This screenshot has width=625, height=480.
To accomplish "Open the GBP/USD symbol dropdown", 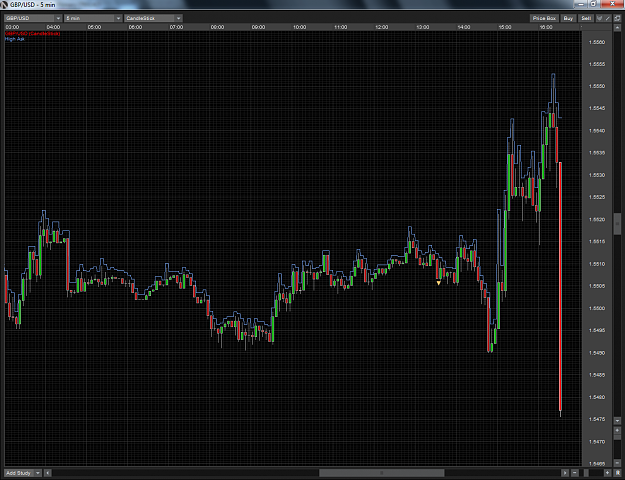I will pos(33,18).
